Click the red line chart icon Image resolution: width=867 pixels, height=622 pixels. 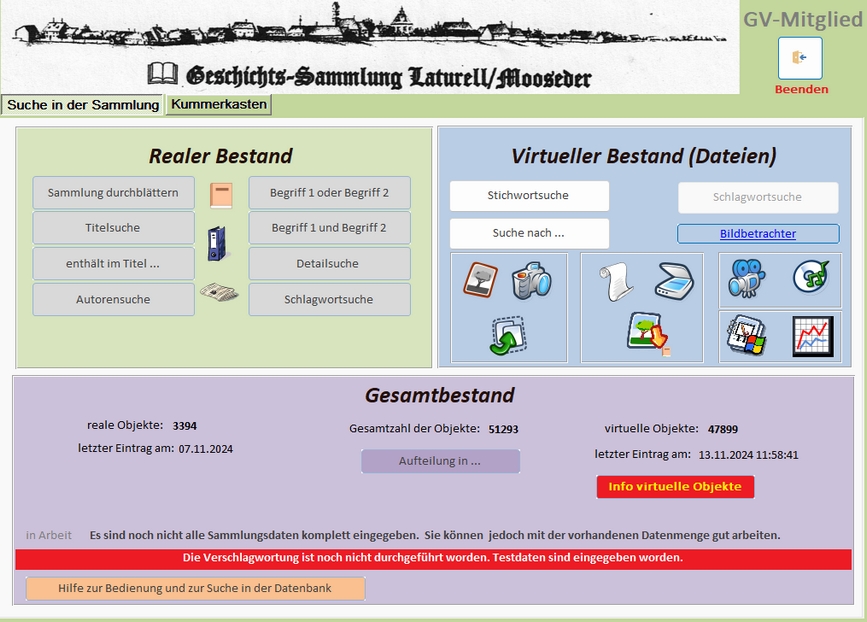pyautogui.click(x=812, y=336)
